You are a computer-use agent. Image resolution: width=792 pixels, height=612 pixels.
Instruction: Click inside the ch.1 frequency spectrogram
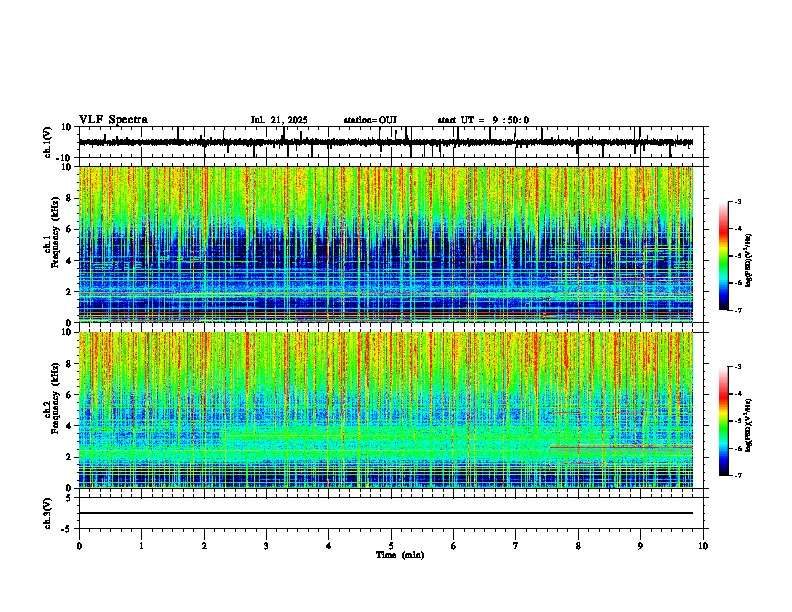[x=386, y=244]
